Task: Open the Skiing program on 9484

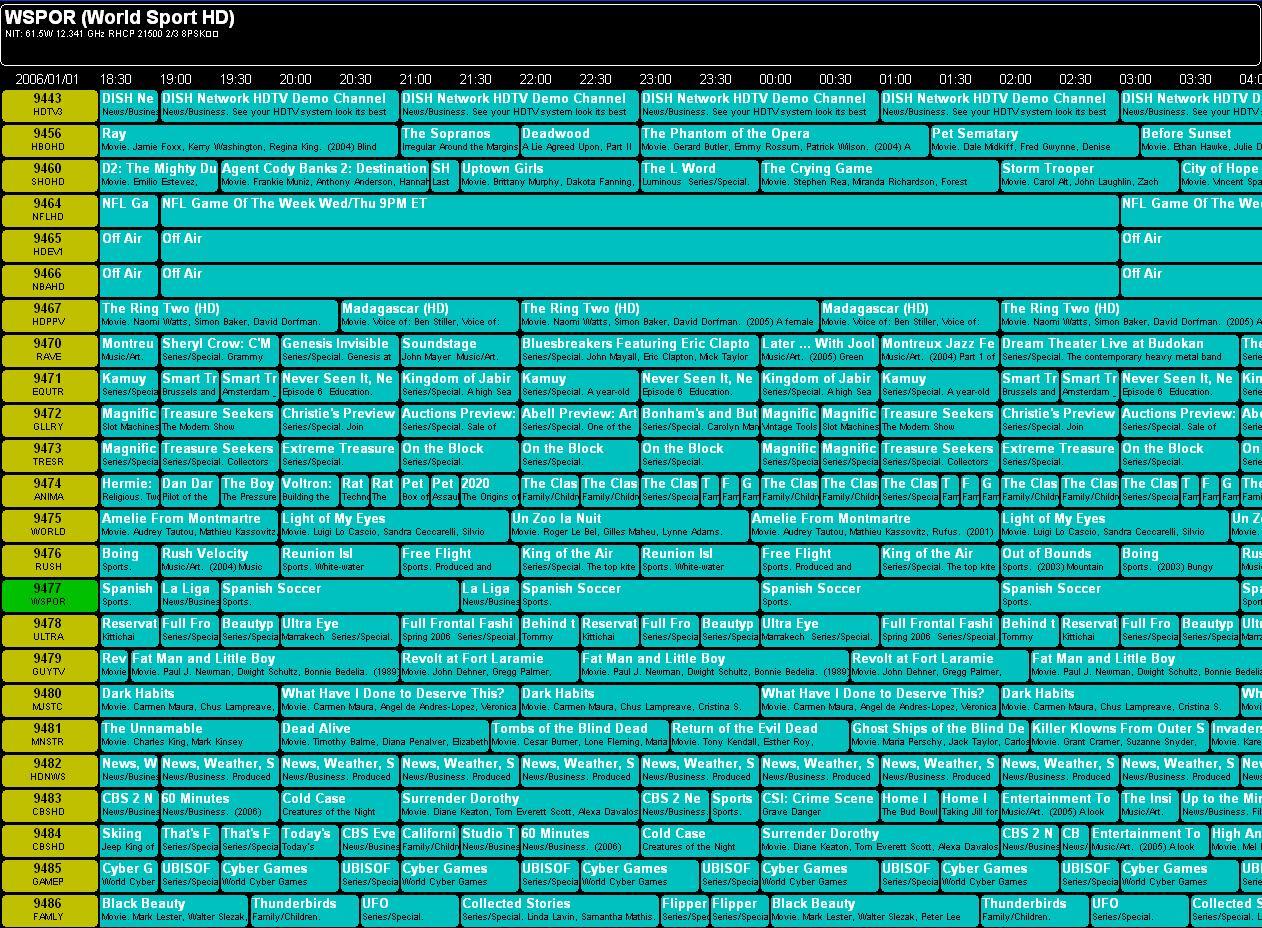Action: click(129, 841)
